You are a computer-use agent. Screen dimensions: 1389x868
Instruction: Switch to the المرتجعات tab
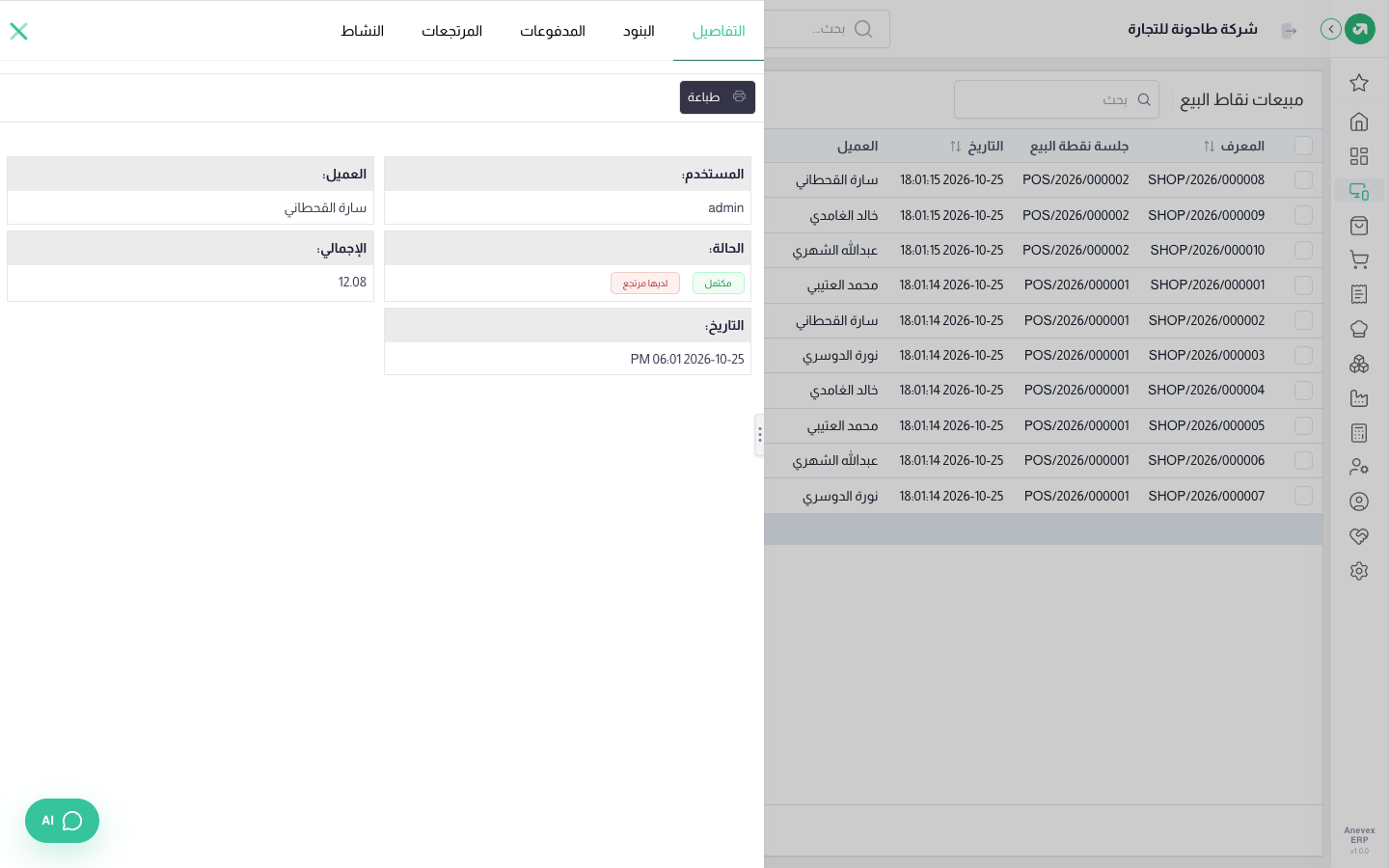pos(451,31)
